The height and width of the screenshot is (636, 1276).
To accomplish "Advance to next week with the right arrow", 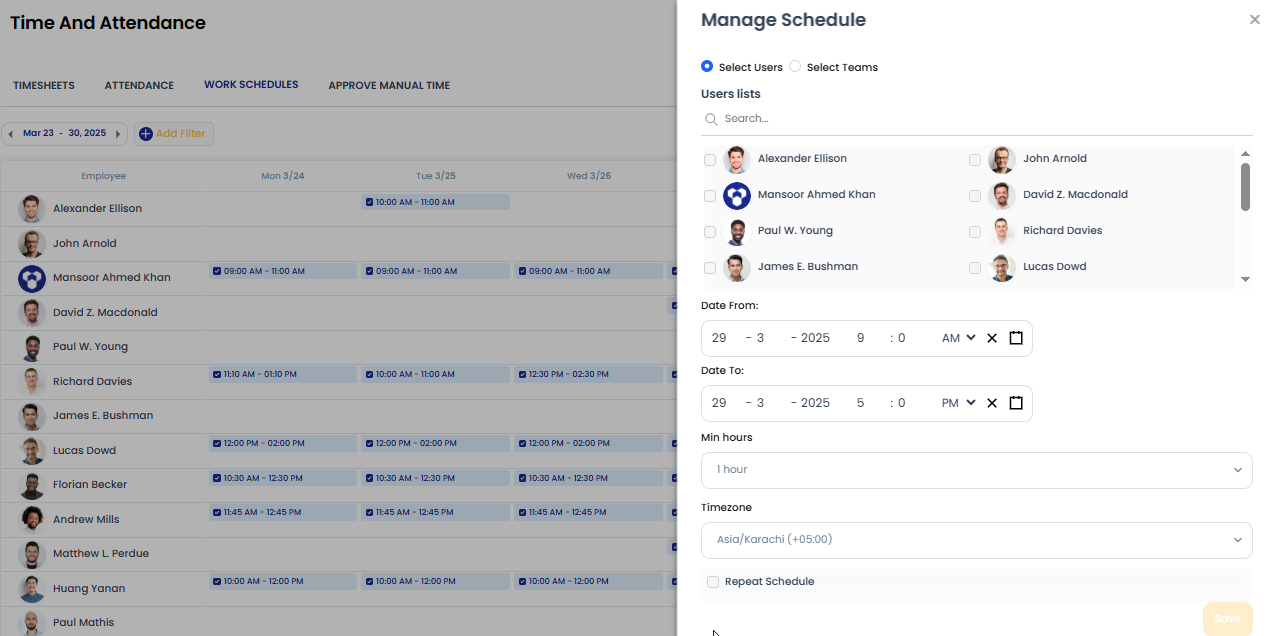I will coord(118,132).
